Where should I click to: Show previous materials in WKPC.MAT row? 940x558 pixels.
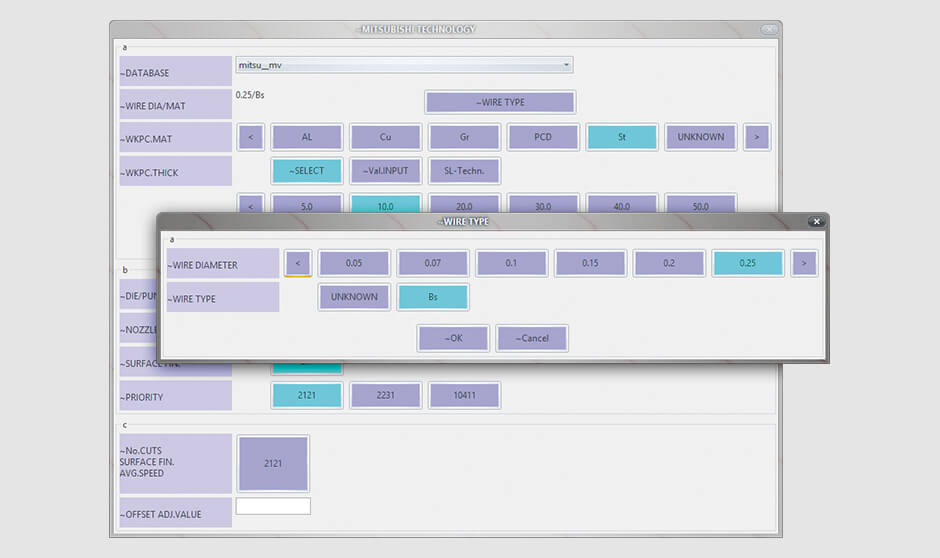[x=251, y=137]
